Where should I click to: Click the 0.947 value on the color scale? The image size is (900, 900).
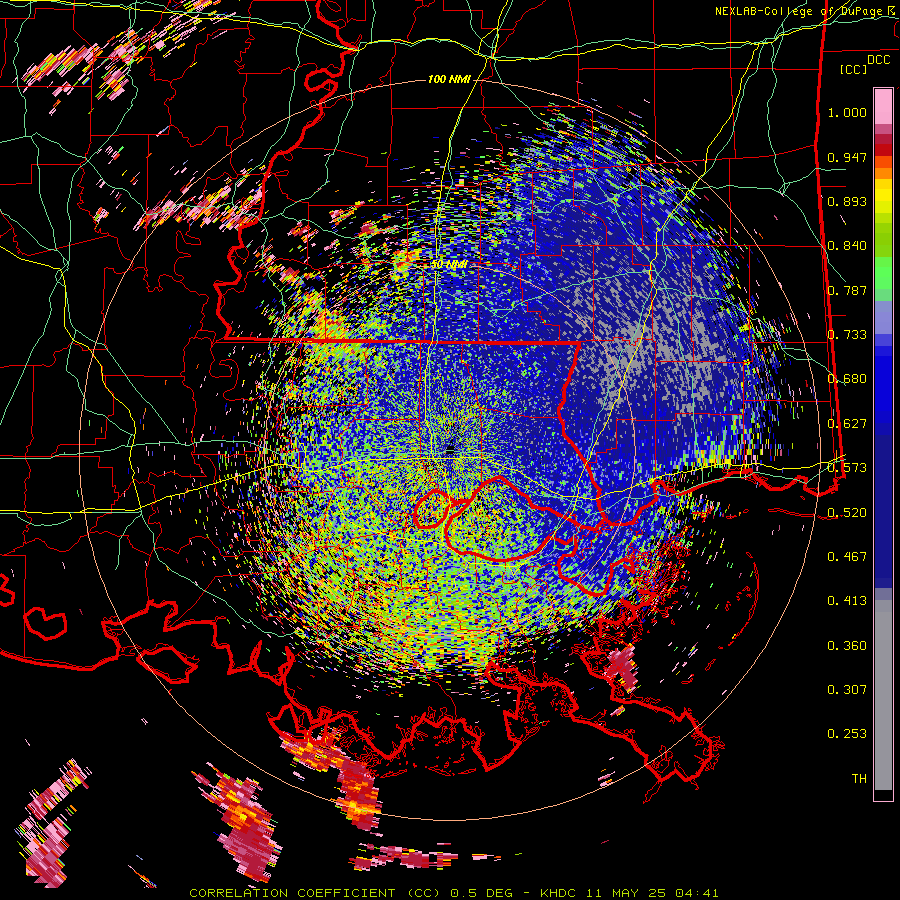click(847, 157)
